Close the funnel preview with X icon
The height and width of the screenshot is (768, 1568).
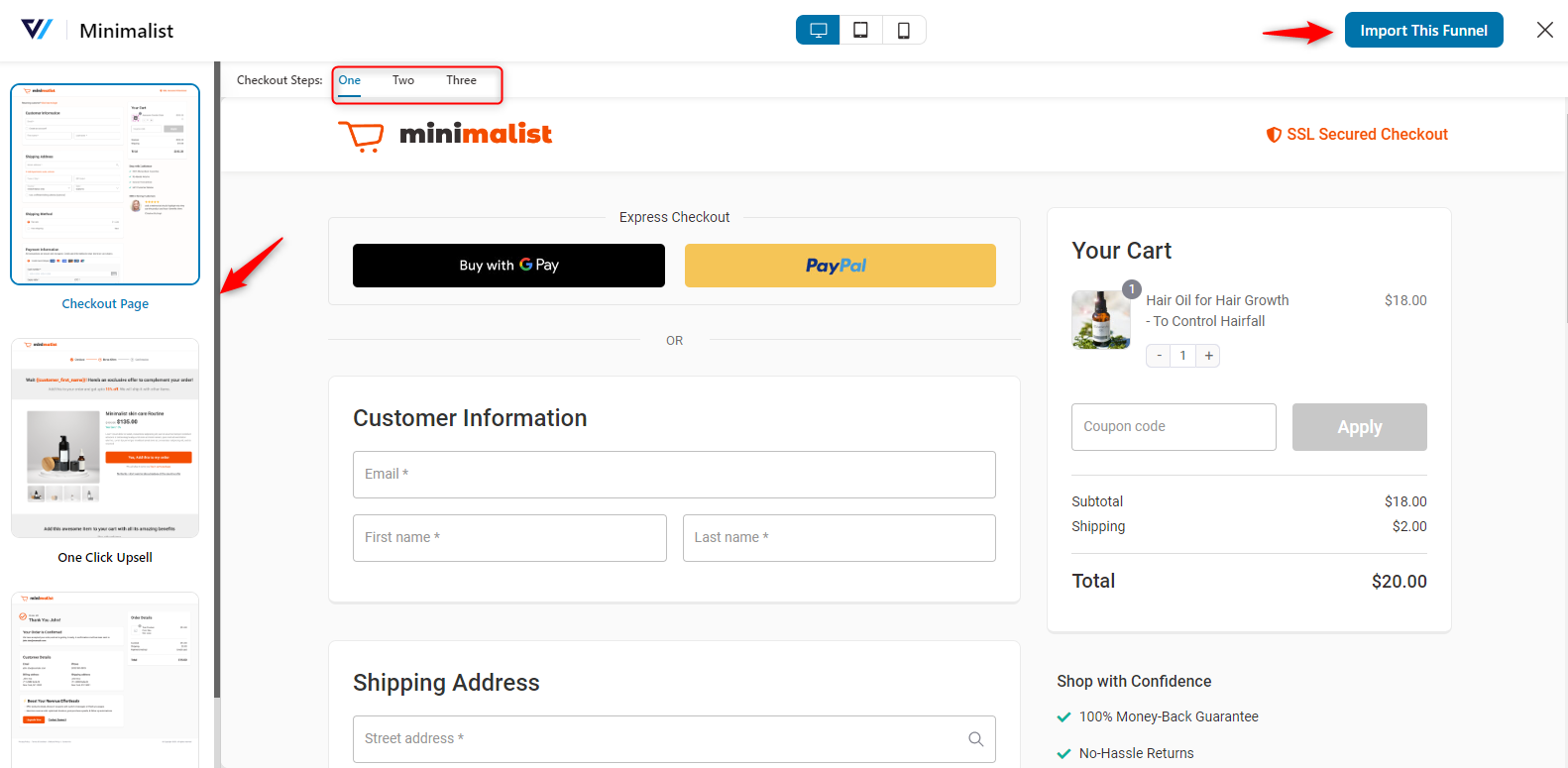[1544, 30]
